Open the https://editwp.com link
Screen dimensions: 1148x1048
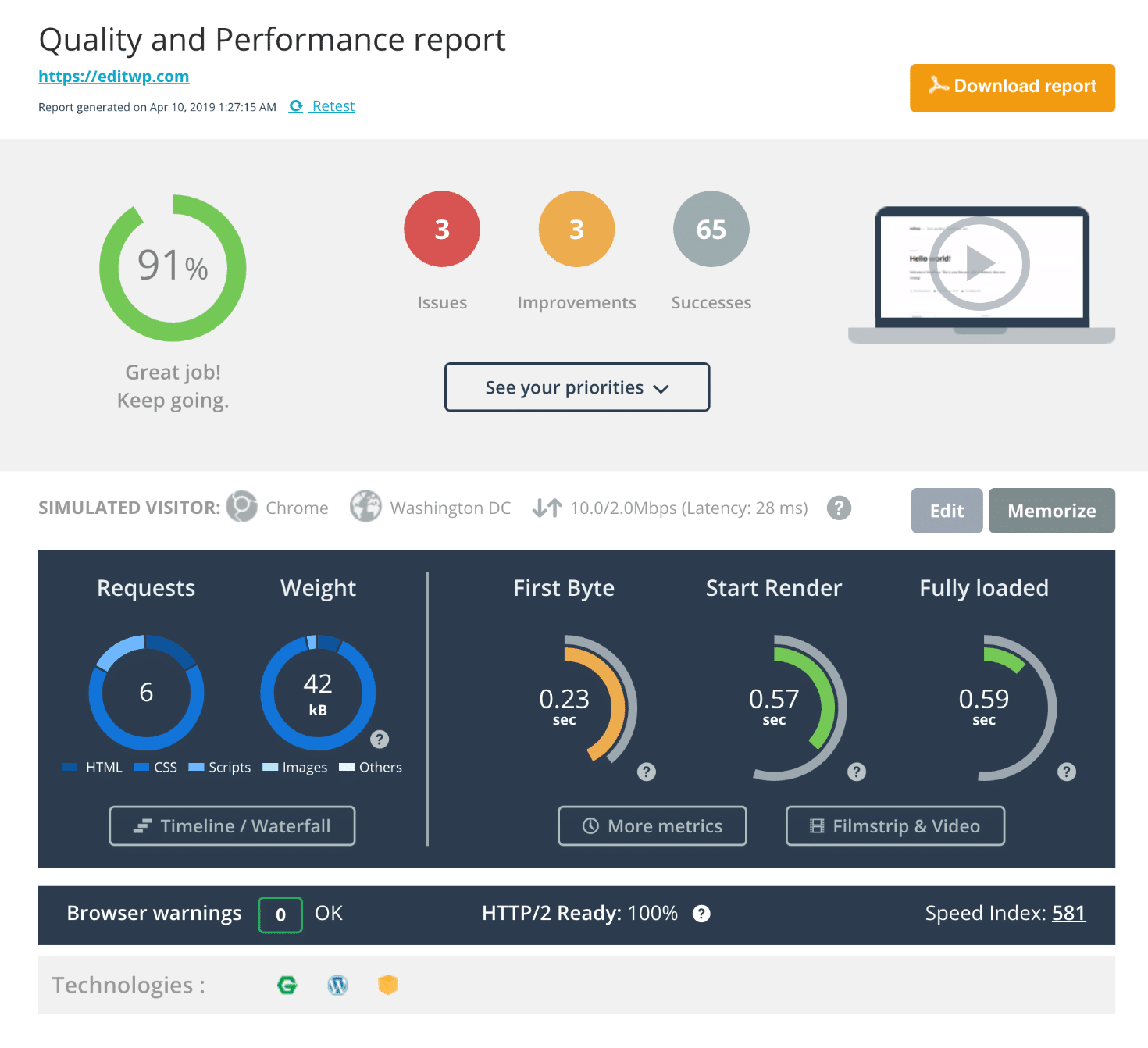tap(113, 76)
